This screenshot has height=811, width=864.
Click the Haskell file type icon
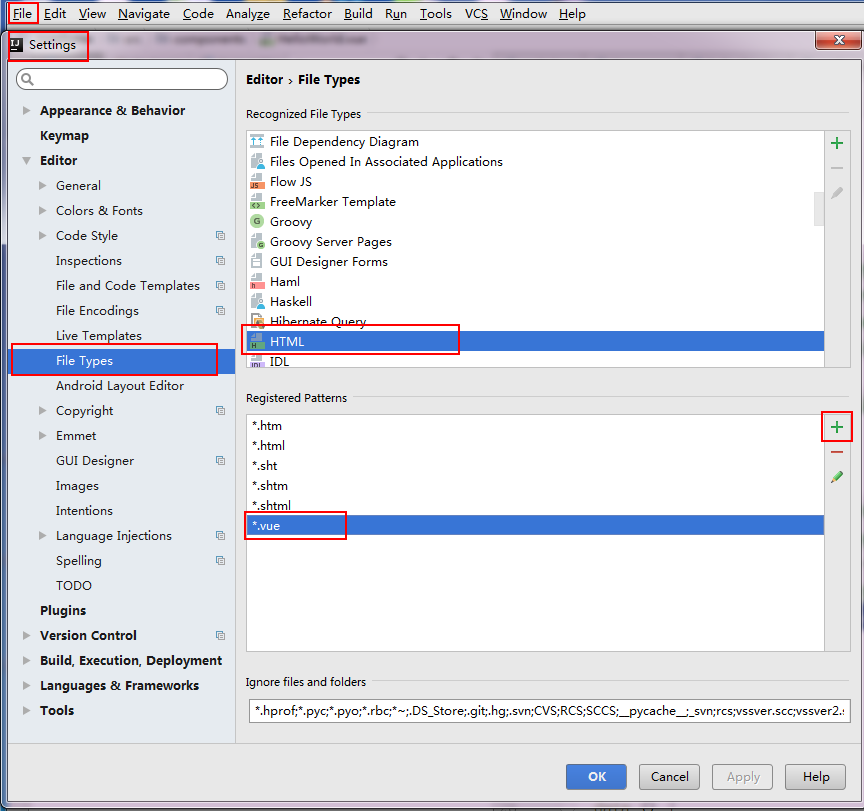pos(257,301)
